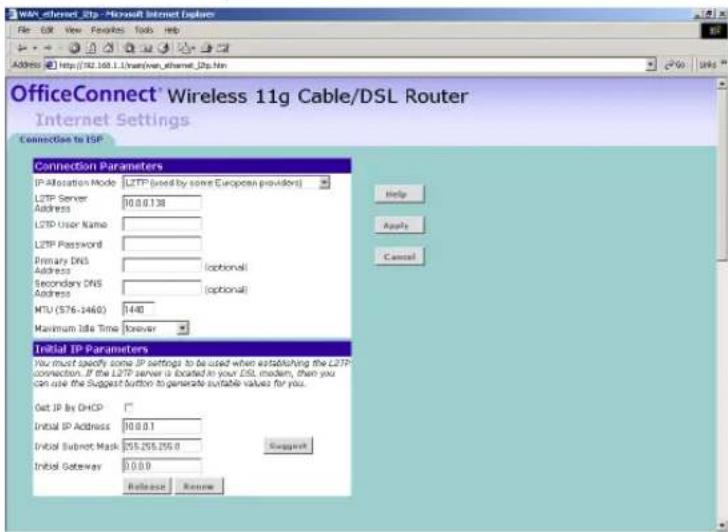Image resolution: width=728 pixels, height=532 pixels.
Task: Open the Back button history dropdown arrow
Action: tap(34, 48)
